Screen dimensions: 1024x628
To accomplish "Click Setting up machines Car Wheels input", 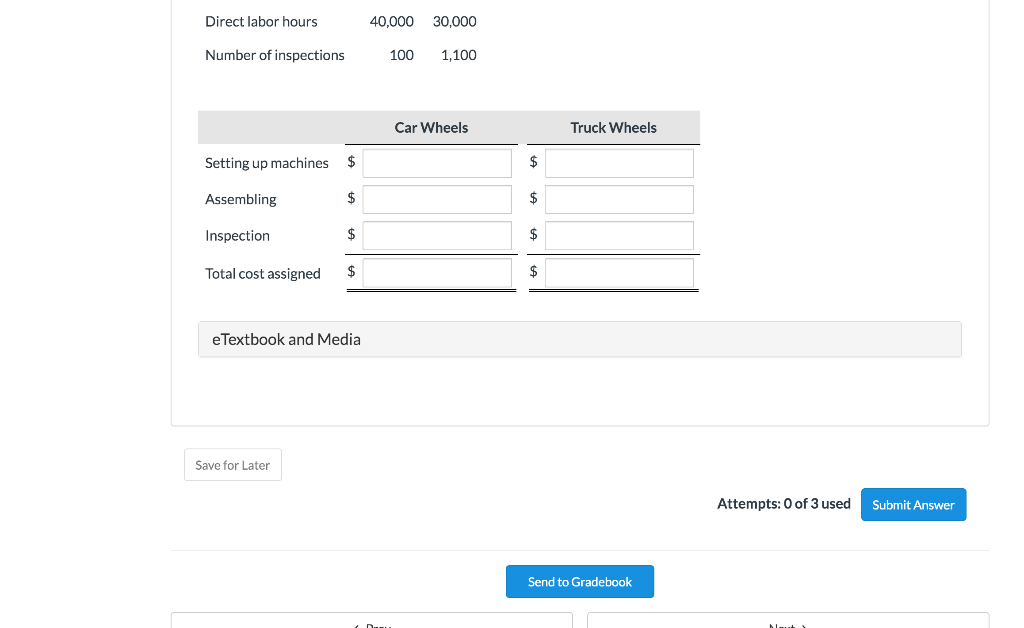I will [x=437, y=163].
